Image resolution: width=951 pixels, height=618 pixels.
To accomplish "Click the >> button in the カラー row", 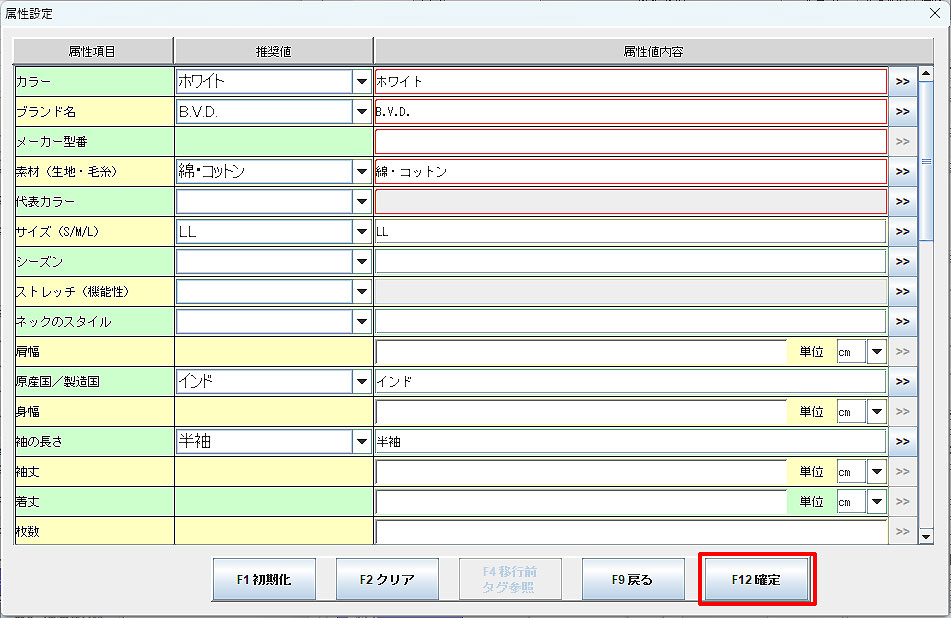I will tap(903, 82).
